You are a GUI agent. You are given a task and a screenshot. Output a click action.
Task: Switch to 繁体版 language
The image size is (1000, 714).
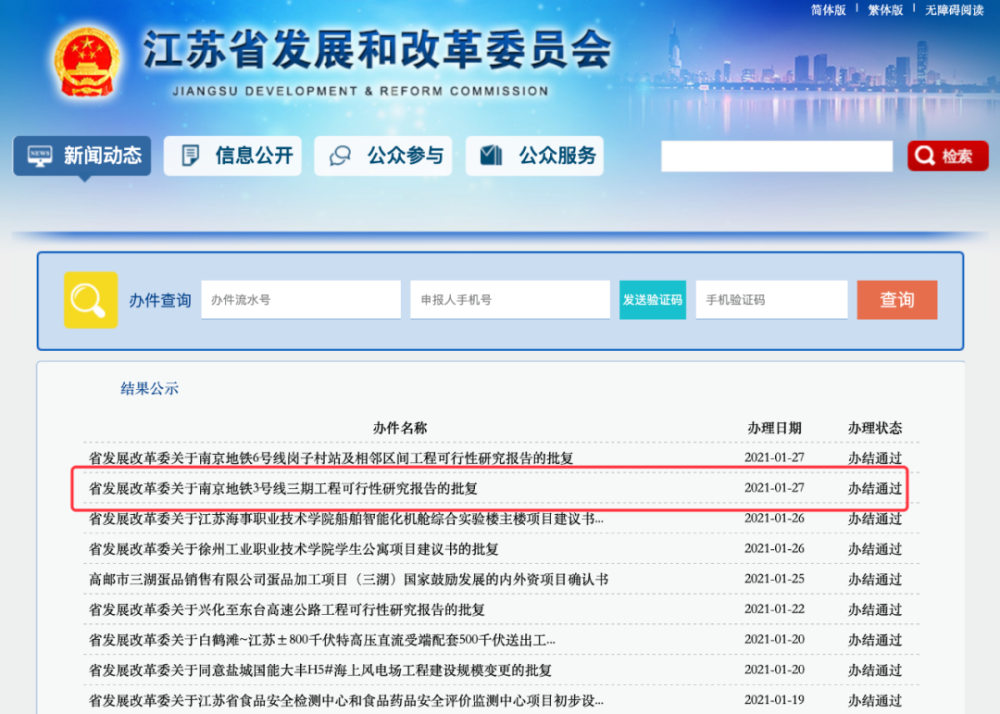point(885,10)
